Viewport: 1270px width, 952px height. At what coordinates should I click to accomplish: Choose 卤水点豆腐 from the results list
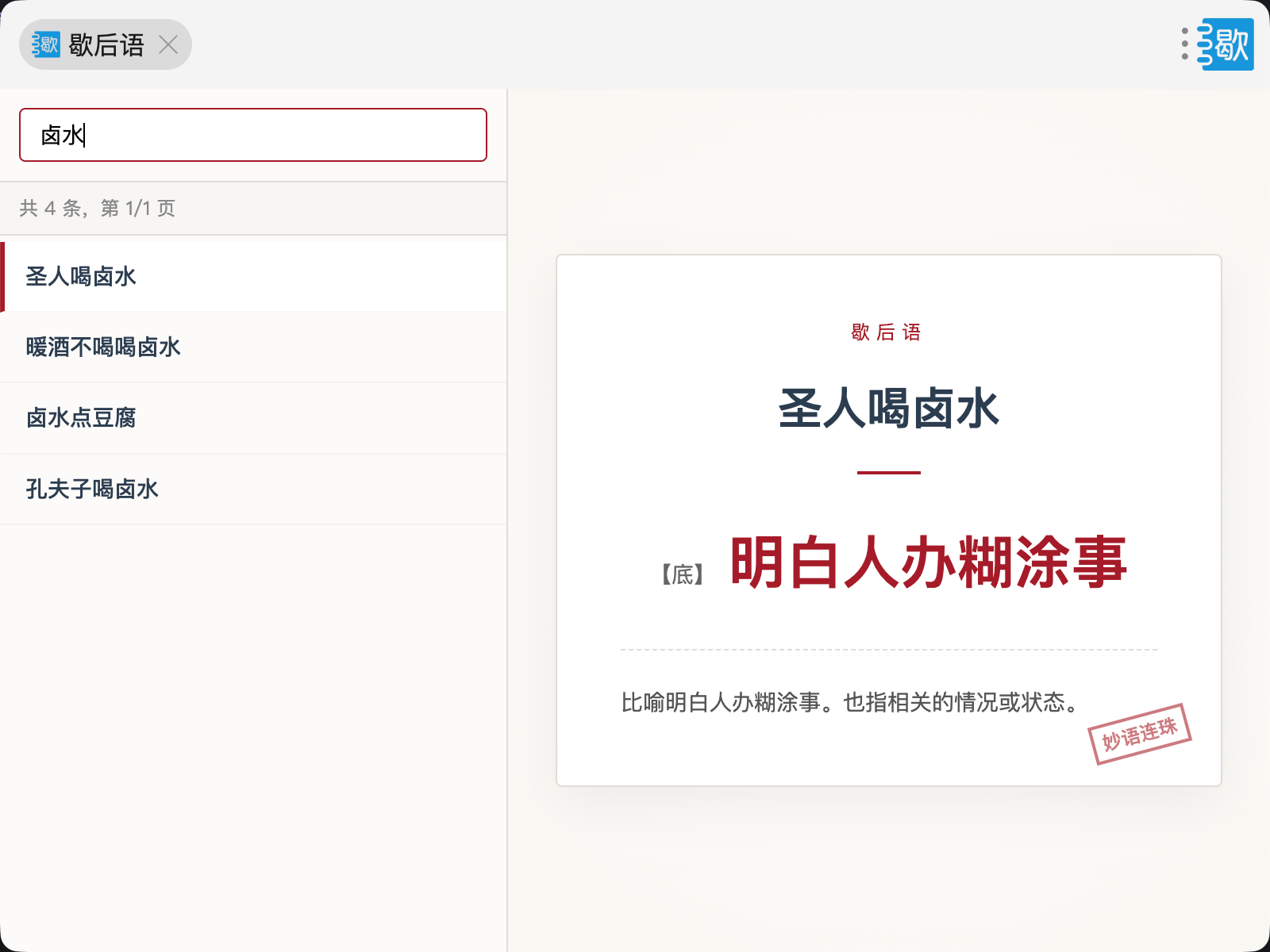pos(81,418)
